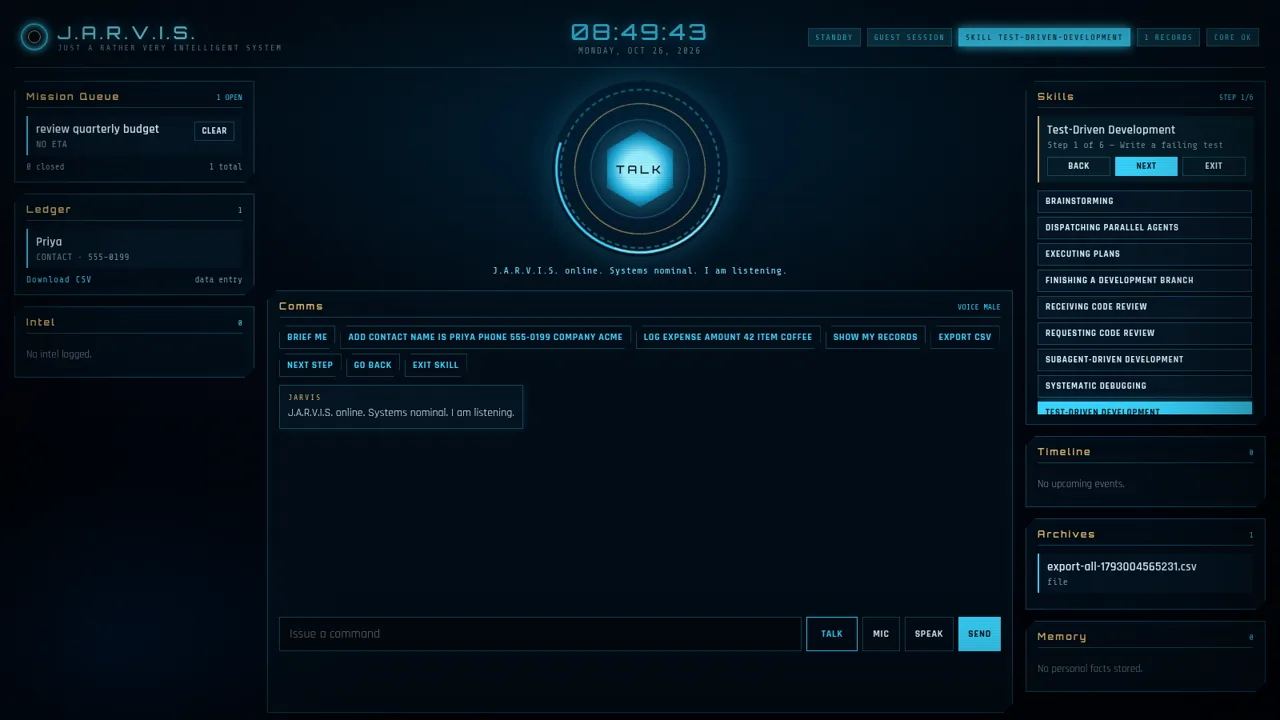Send the command with the SEND button
Image resolution: width=1280 pixels, height=720 pixels.
[979, 634]
